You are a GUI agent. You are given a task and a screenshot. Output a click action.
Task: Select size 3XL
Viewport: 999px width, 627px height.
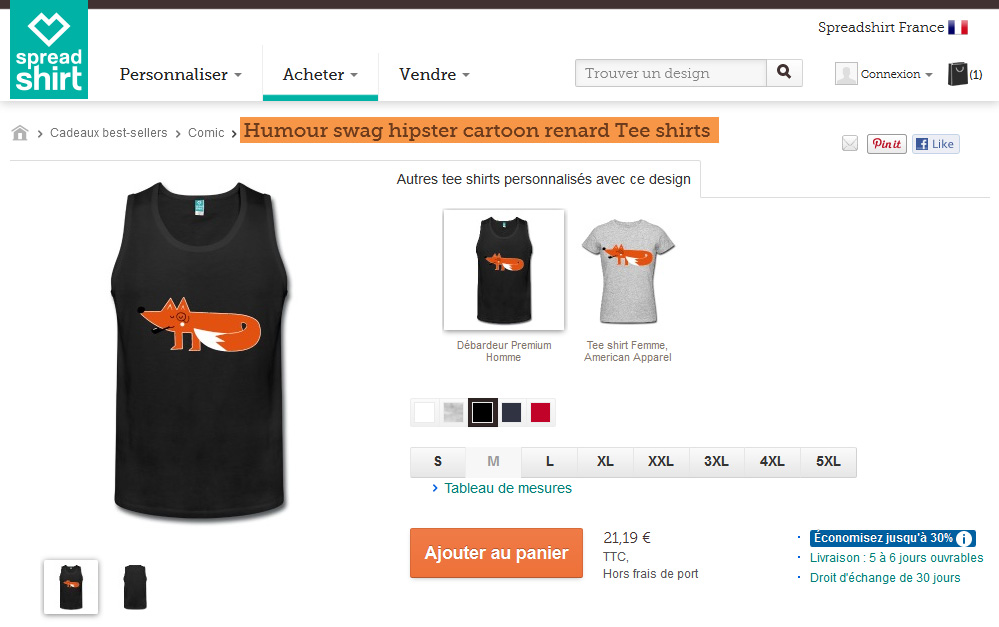(x=716, y=461)
